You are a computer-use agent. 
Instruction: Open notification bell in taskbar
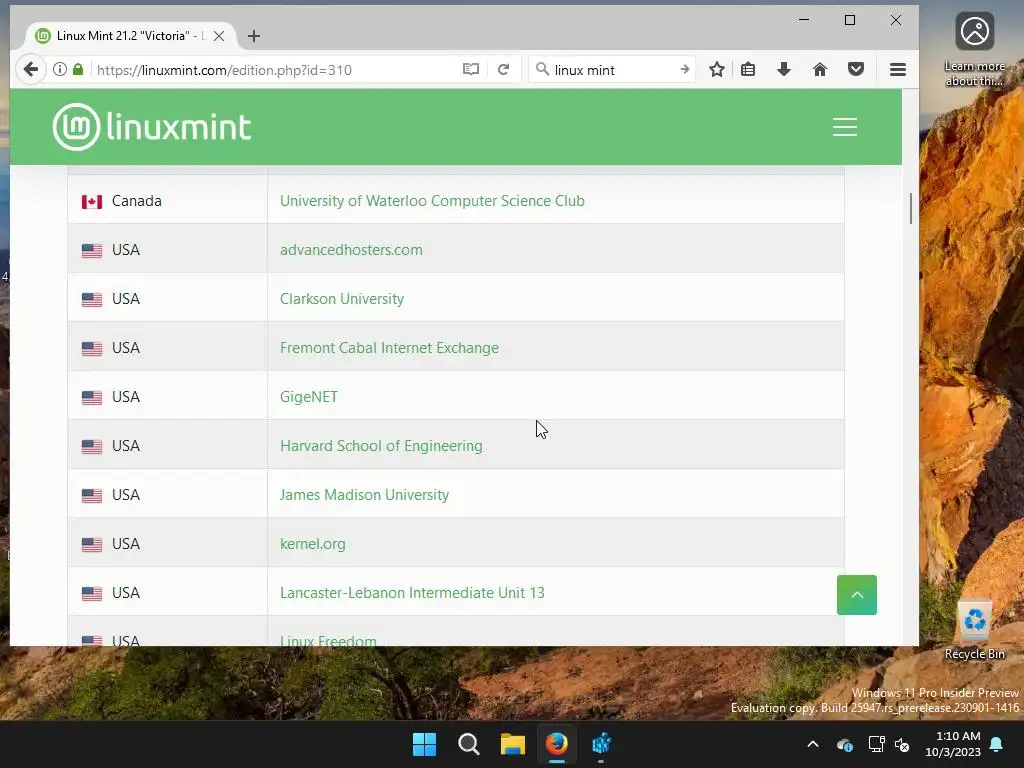(x=997, y=744)
